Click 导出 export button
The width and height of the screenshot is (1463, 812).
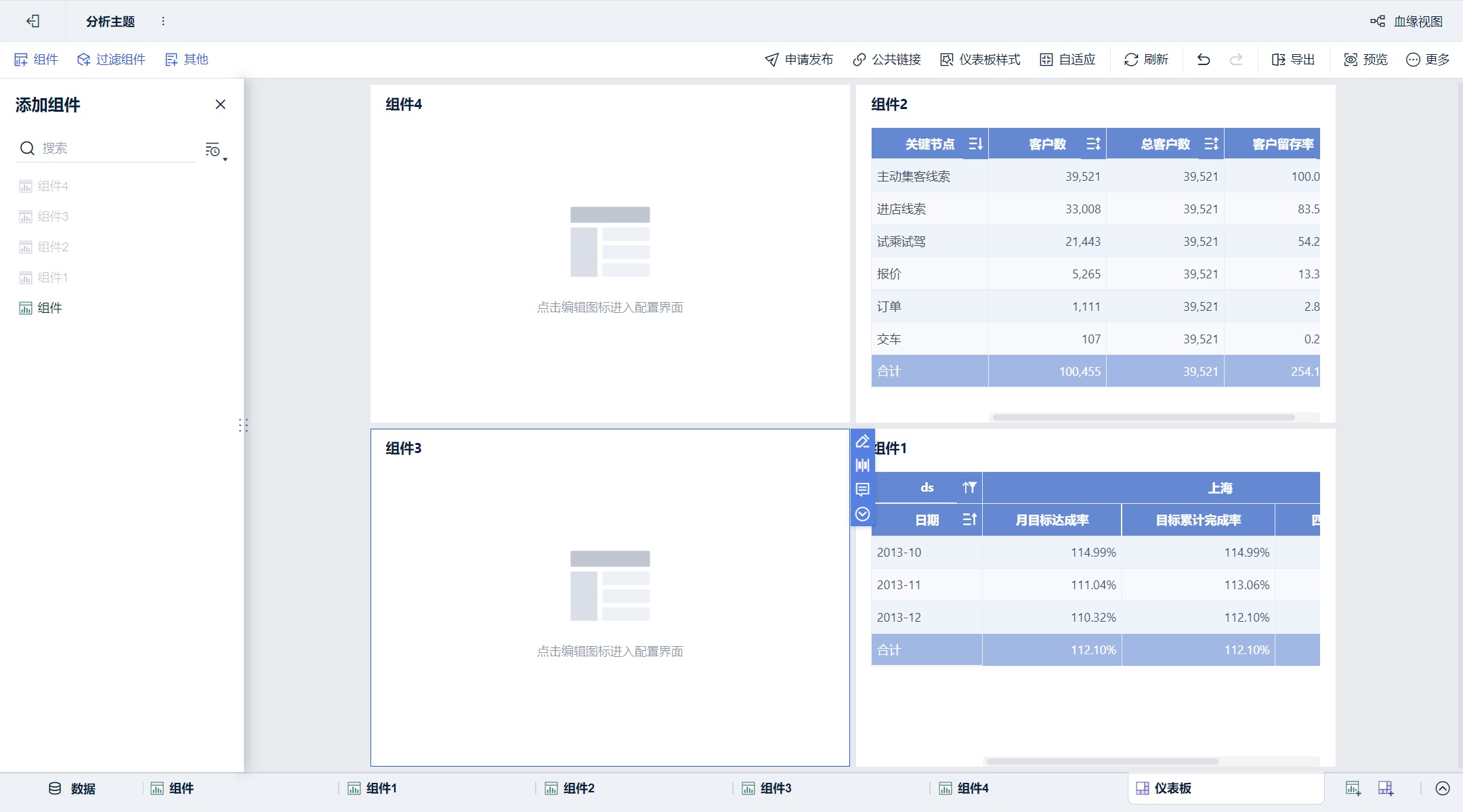[x=1293, y=60]
